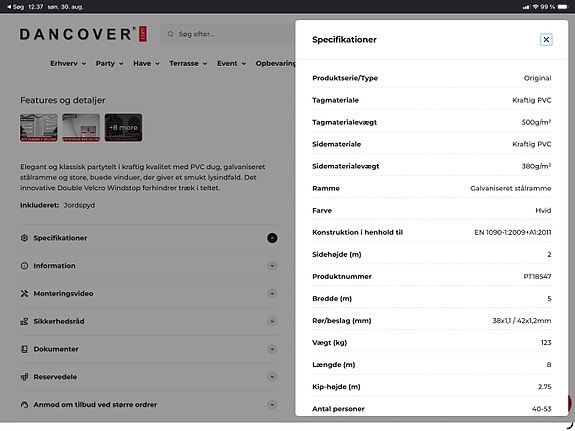The width and height of the screenshot is (575, 431).
Task: Expand the Monteringsvideo section chevron
Action: [x=272, y=293]
